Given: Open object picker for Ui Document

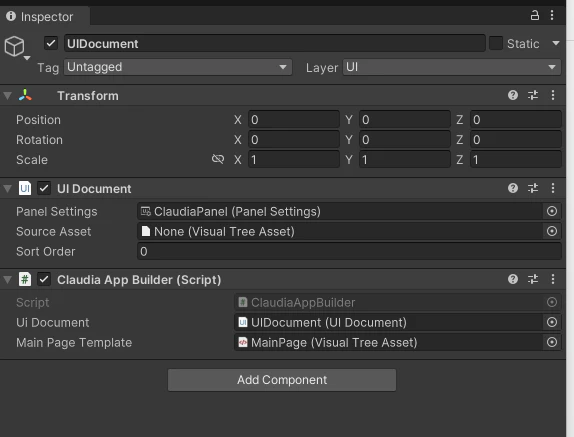Looking at the screenshot, I should pos(552,322).
